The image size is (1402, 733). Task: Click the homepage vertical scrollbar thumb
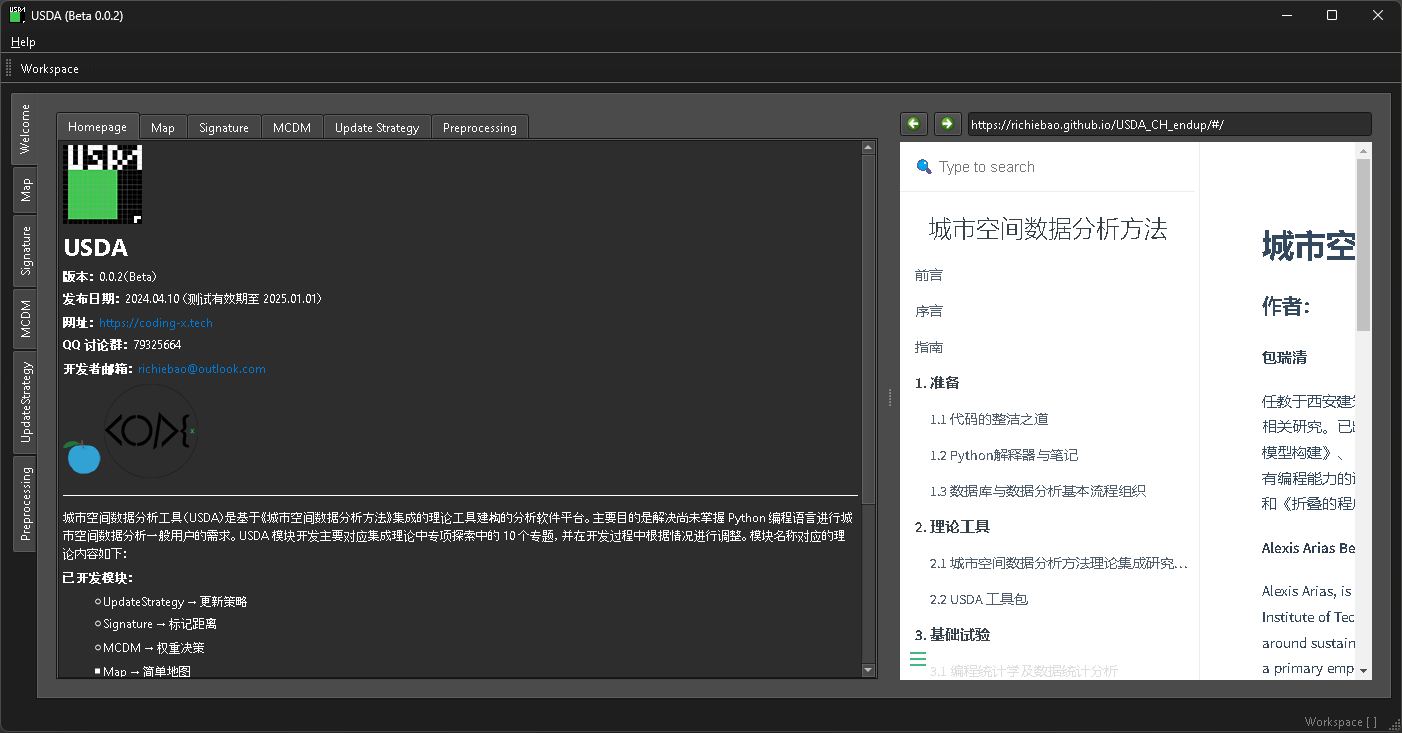pyautogui.click(x=868, y=330)
